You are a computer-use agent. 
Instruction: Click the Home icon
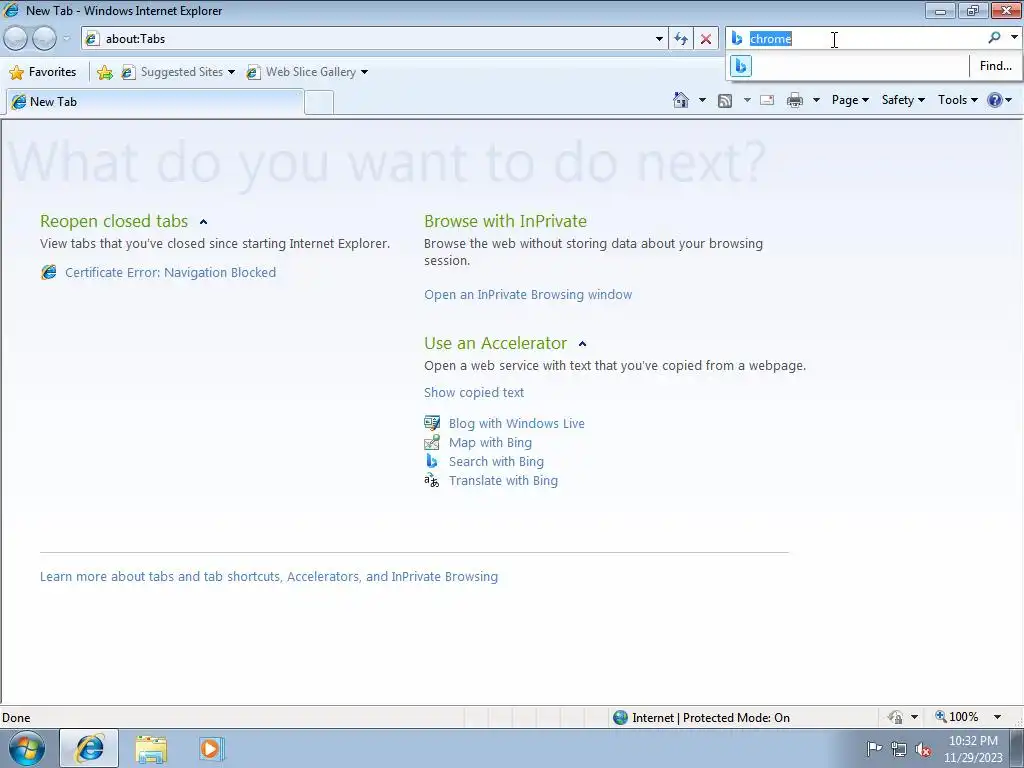pos(680,100)
